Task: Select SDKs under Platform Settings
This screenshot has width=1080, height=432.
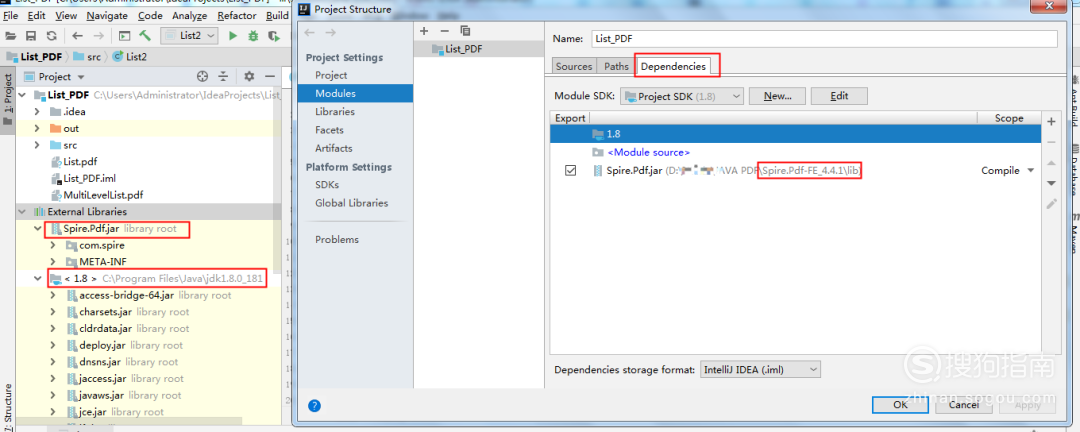Action: (326, 185)
